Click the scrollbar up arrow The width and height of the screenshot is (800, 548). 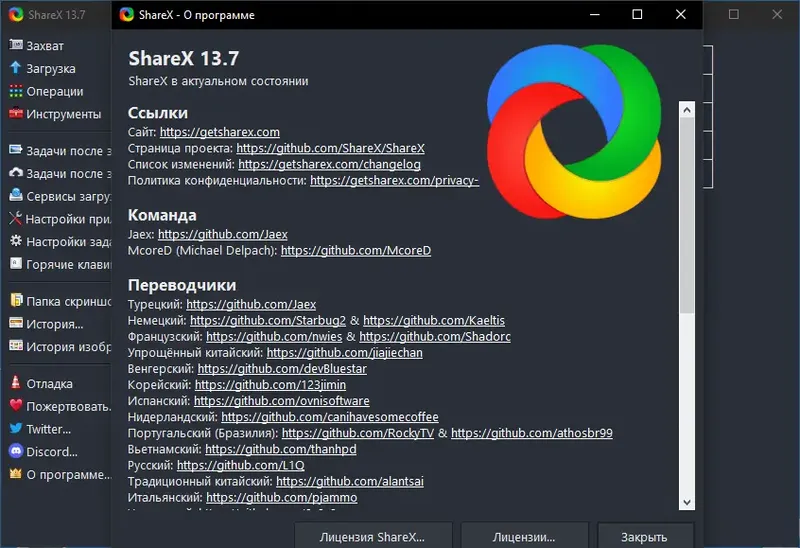click(x=687, y=110)
